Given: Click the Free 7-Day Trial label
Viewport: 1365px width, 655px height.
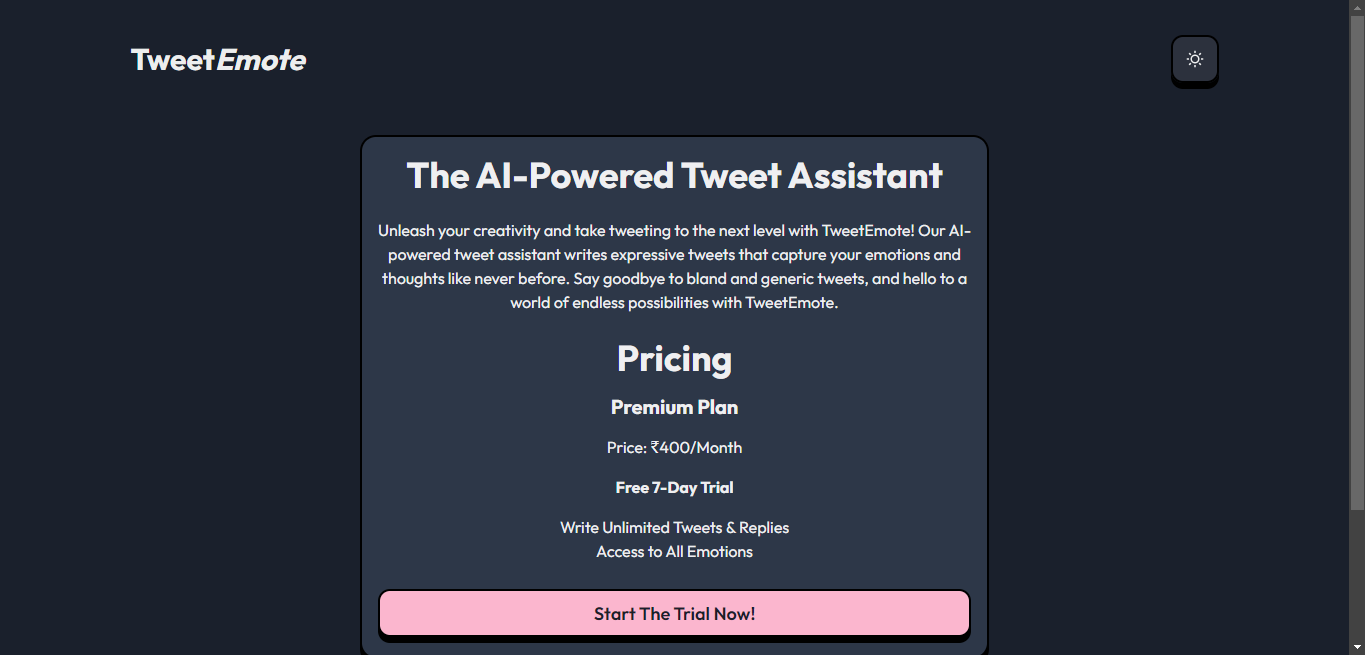Looking at the screenshot, I should click(x=674, y=487).
